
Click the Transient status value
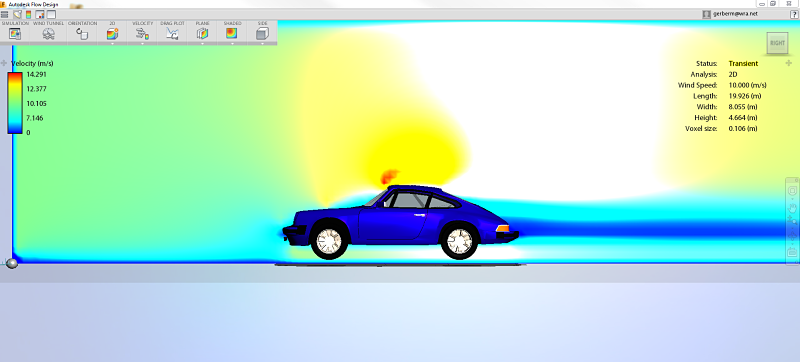click(x=743, y=63)
